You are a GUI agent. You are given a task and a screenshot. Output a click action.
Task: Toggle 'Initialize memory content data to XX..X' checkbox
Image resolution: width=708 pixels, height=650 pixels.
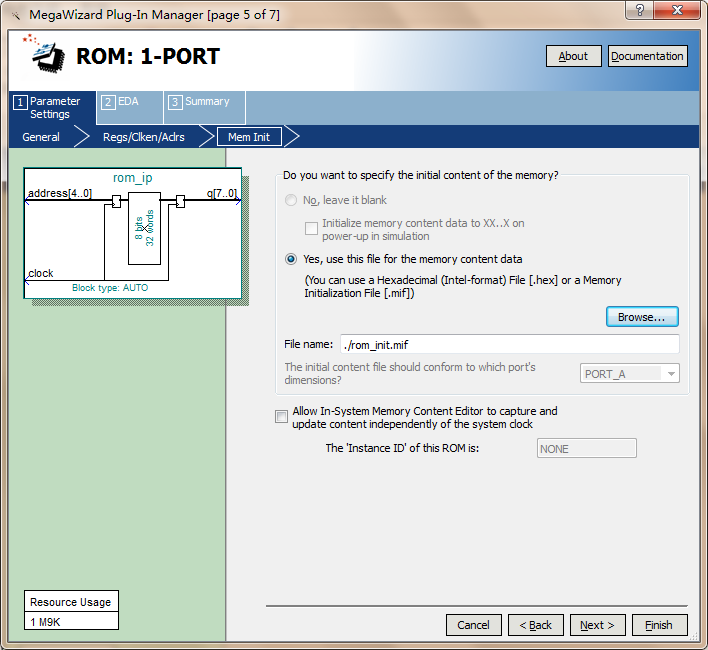pos(311,228)
